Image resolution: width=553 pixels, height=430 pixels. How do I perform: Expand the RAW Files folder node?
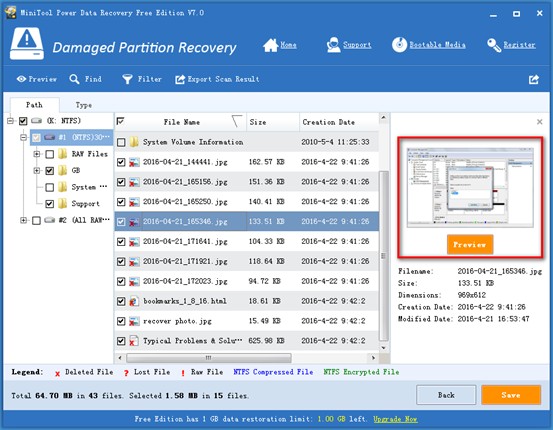tap(37, 154)
